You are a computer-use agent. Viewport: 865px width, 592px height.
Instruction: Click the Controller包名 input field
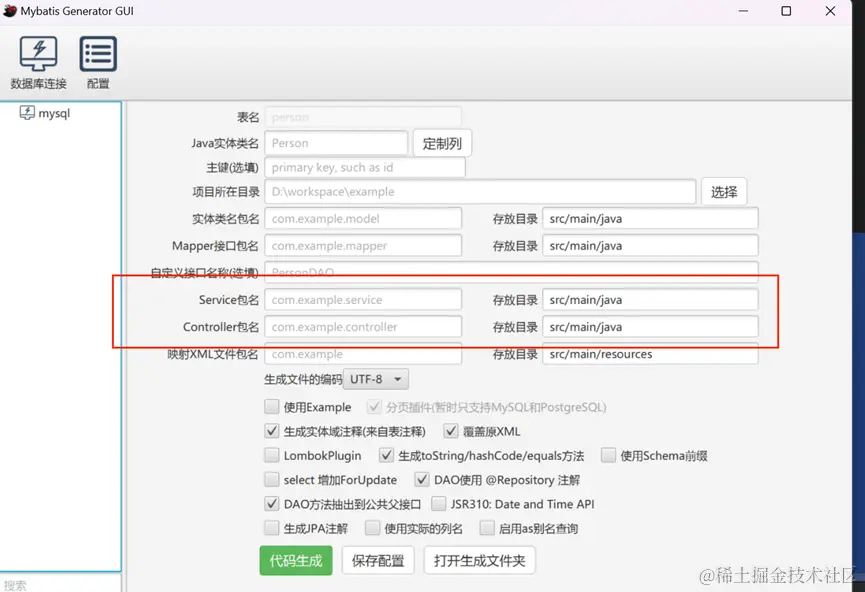[x=363, y=327]
